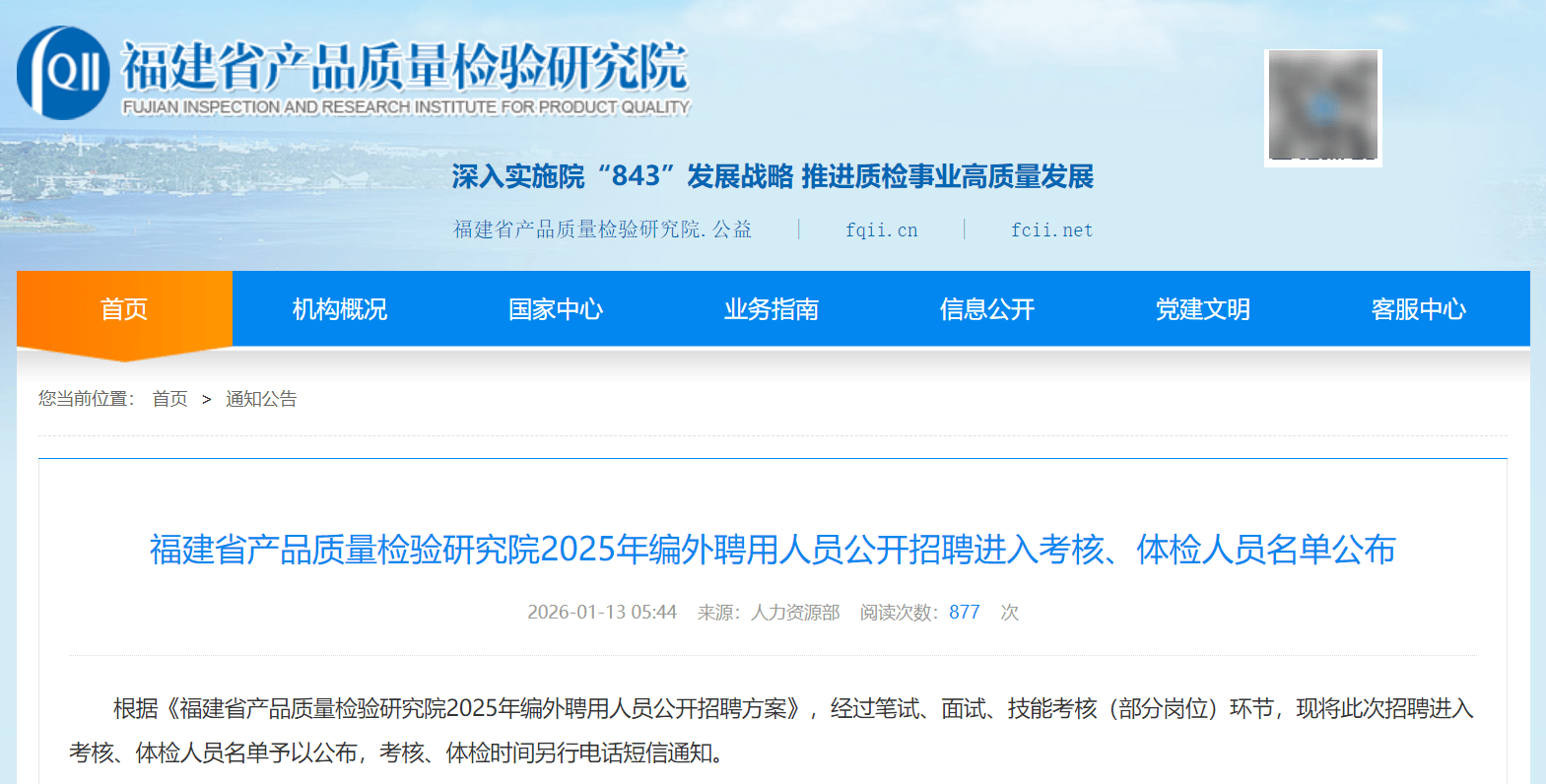The height and width of the screenshot is (784, 1546).
Task: Go to the 国家中心 section
Action: 556,309
